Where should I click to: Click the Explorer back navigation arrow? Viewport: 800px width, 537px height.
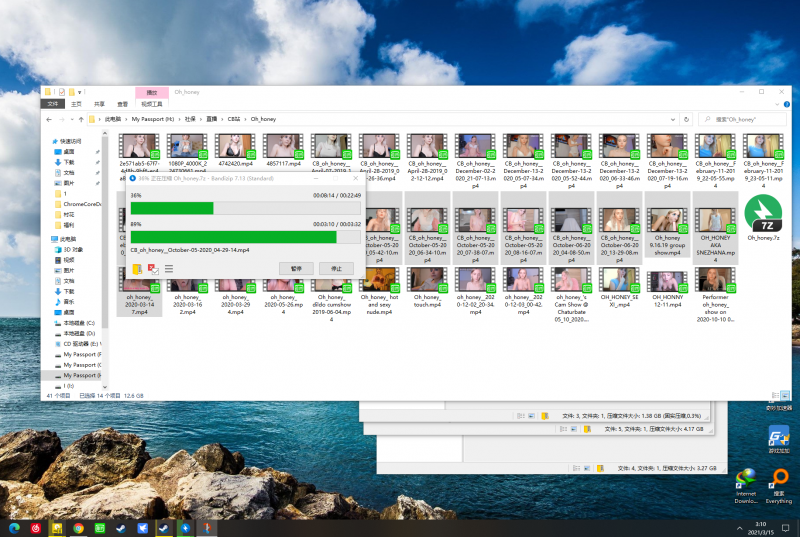(47, 119)
